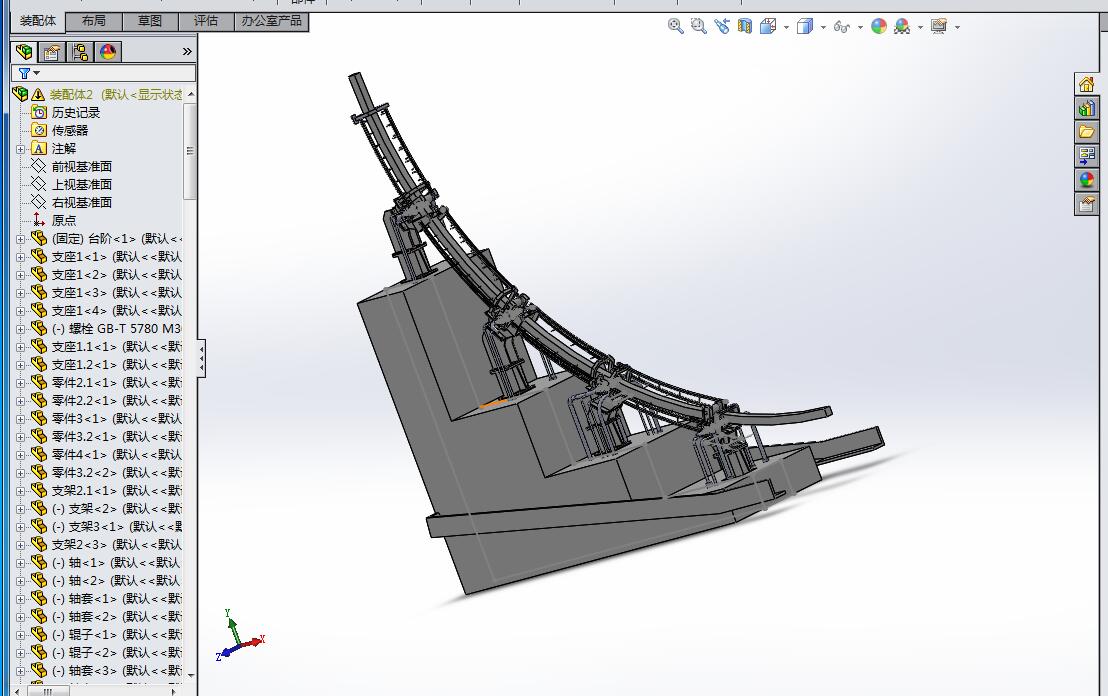Open the View Settings dropdown arrow

[957, 28]
